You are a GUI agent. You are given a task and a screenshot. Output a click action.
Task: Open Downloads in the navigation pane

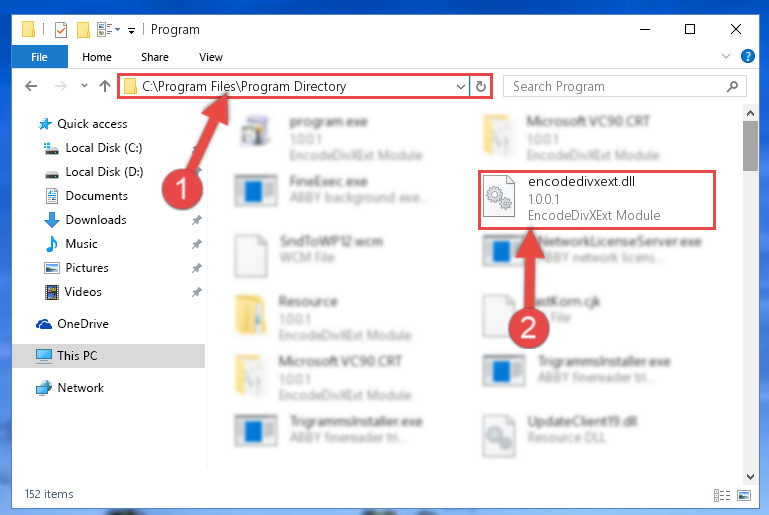(x=96, y=220)
